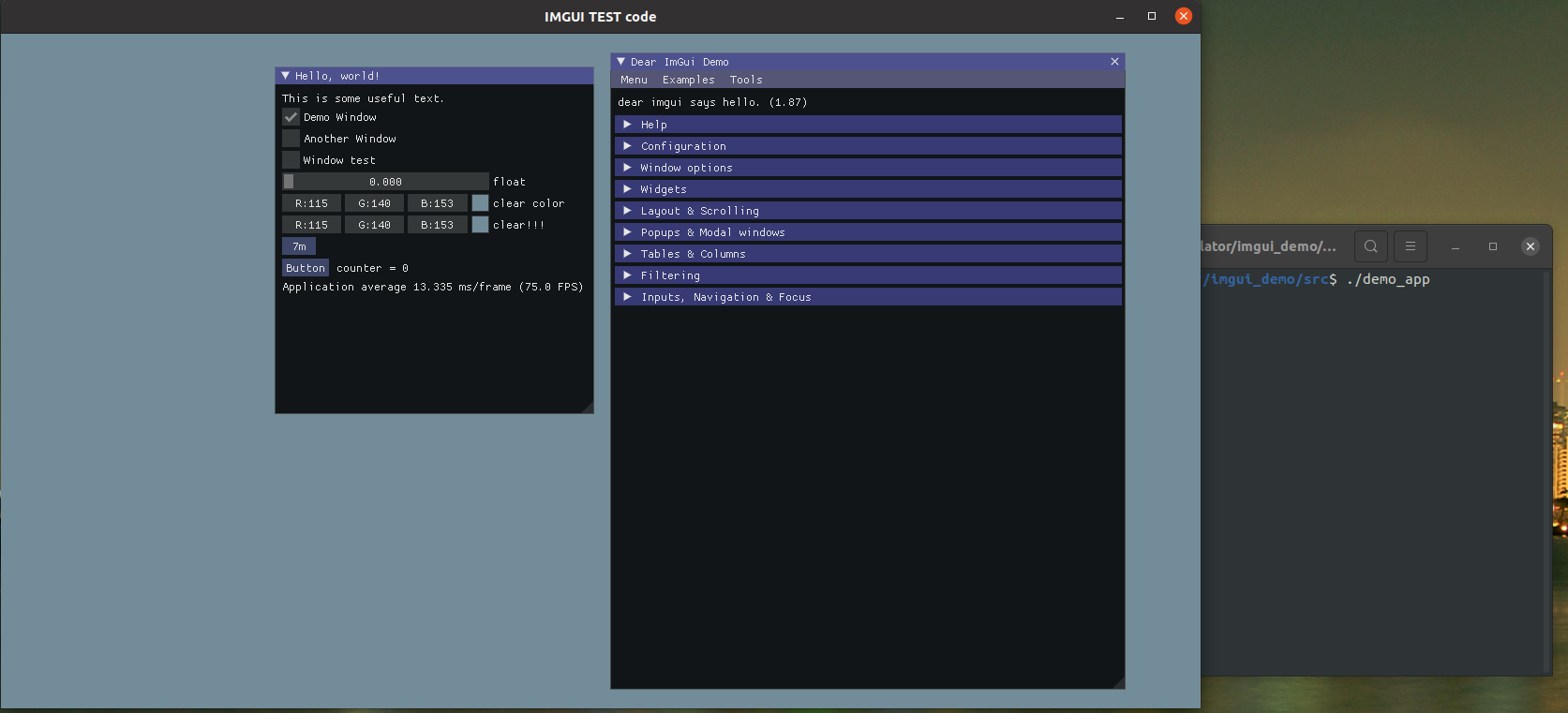Click the Button to increase counter
This screenshot has width=1568, height=713.
pos(306,268)
